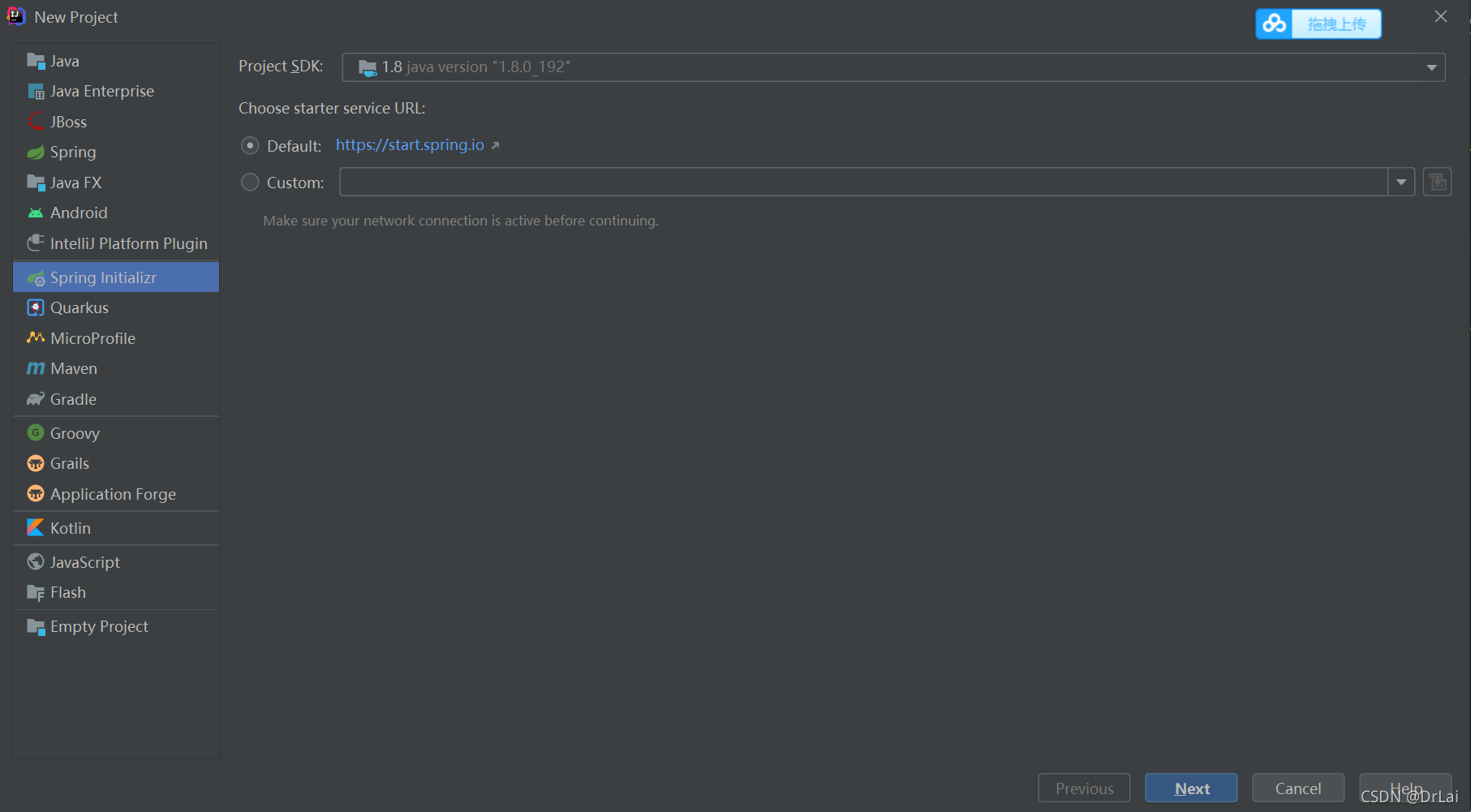
Task: Select the Java project type icon
Action: point(36,61)
